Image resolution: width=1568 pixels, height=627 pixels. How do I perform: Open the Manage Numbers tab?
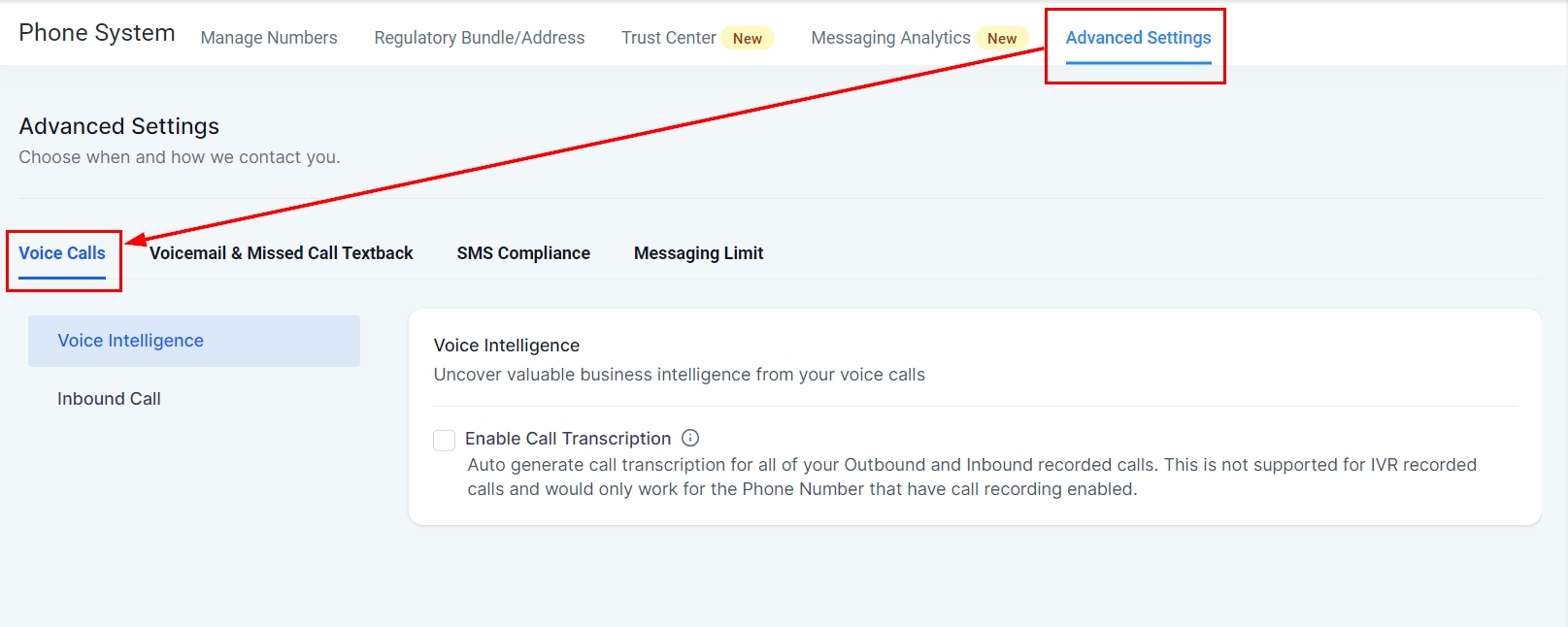269,38
